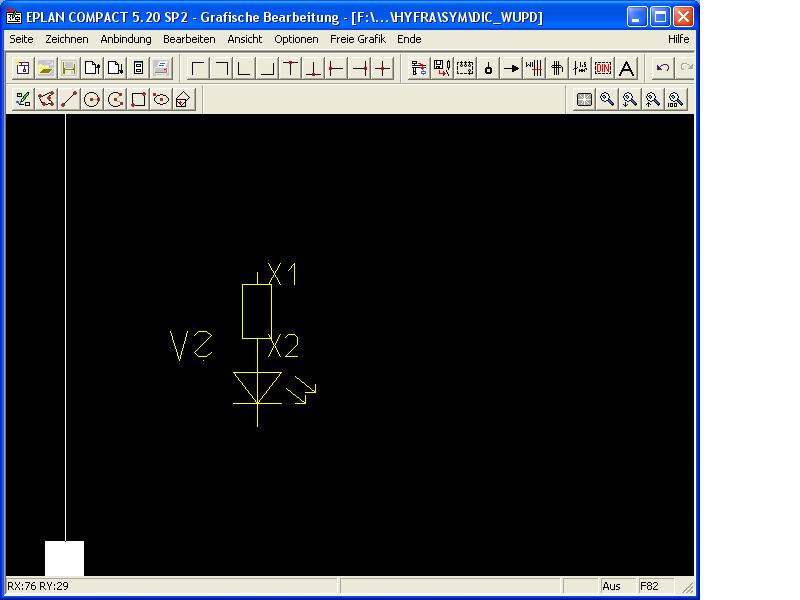Click the X1 connection label

283,274
